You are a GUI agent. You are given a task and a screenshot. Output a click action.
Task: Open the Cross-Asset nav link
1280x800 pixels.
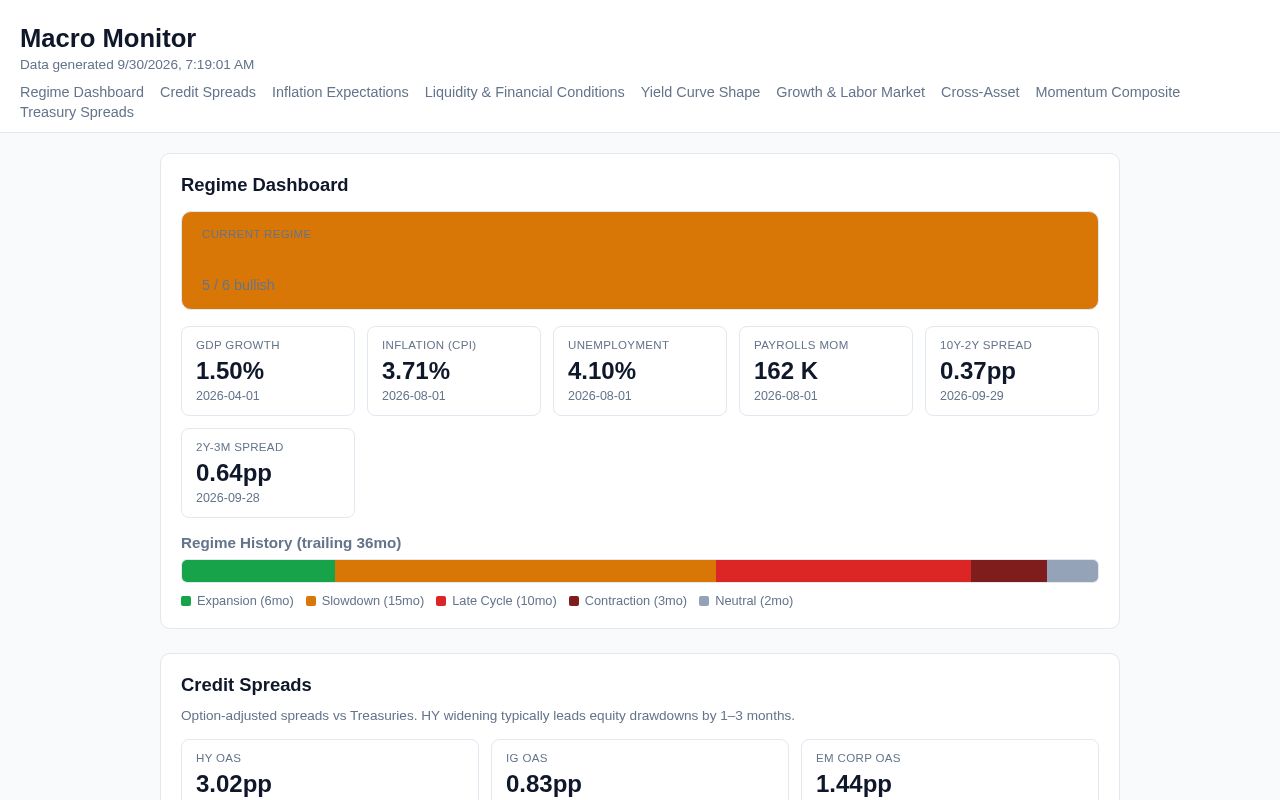980,92
